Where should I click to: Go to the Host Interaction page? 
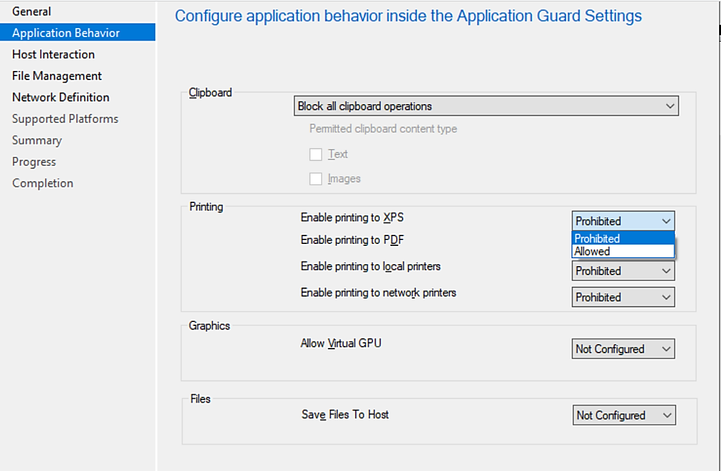pyautogui.click(x=53, y=54)
